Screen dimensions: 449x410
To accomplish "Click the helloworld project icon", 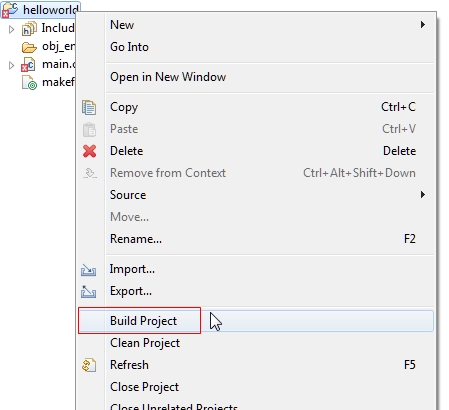I will tap(9, 10).
